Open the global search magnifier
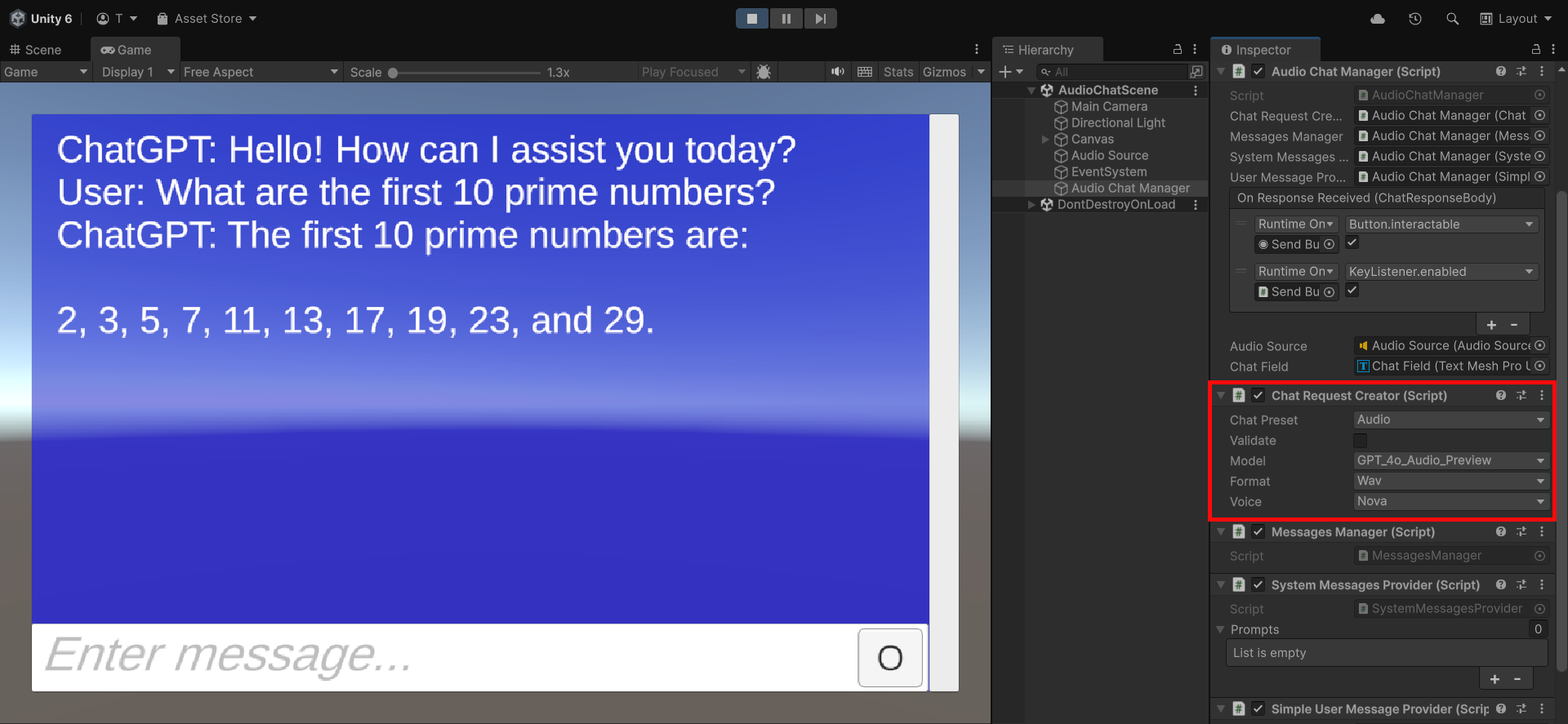Screen dimensions: 1568x724 coord(1452,19)
